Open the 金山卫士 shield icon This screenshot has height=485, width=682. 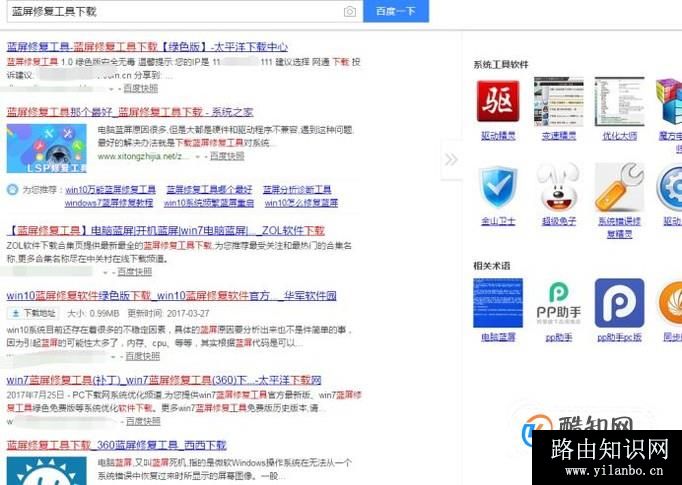pyautogui.click(x=498, y=188)
